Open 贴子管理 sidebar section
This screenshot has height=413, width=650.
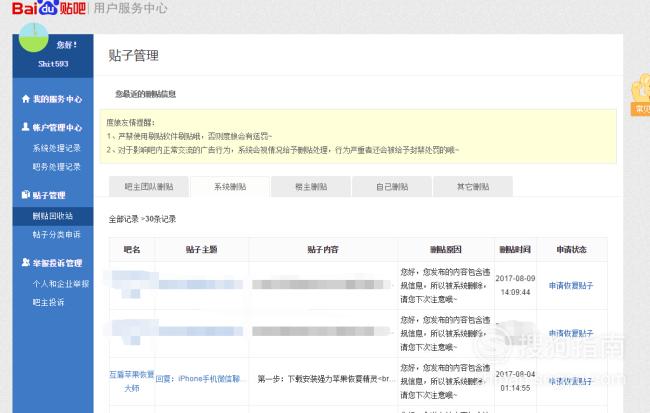coord(49,195)
